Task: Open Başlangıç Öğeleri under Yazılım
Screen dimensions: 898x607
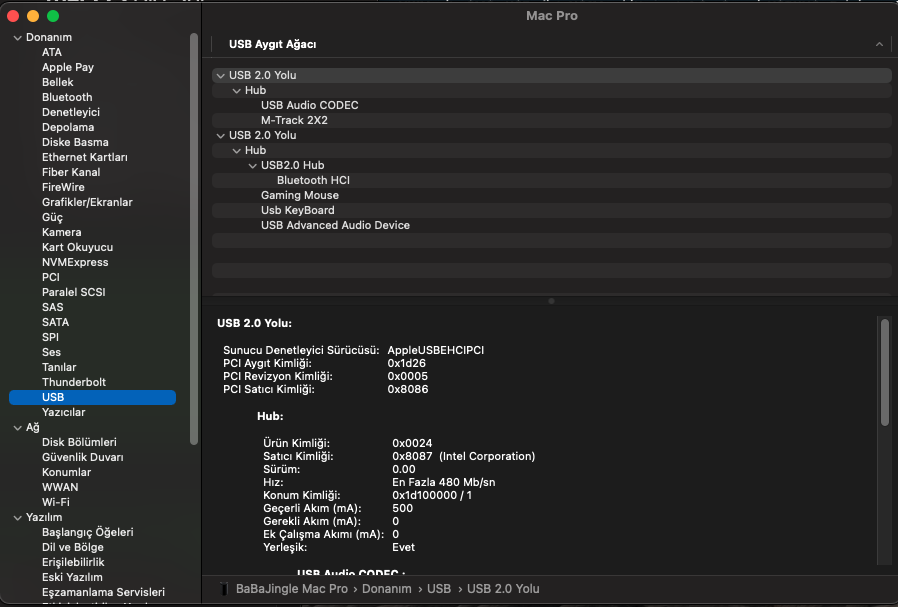Action: pyautogui.click(x=88, y=532)
